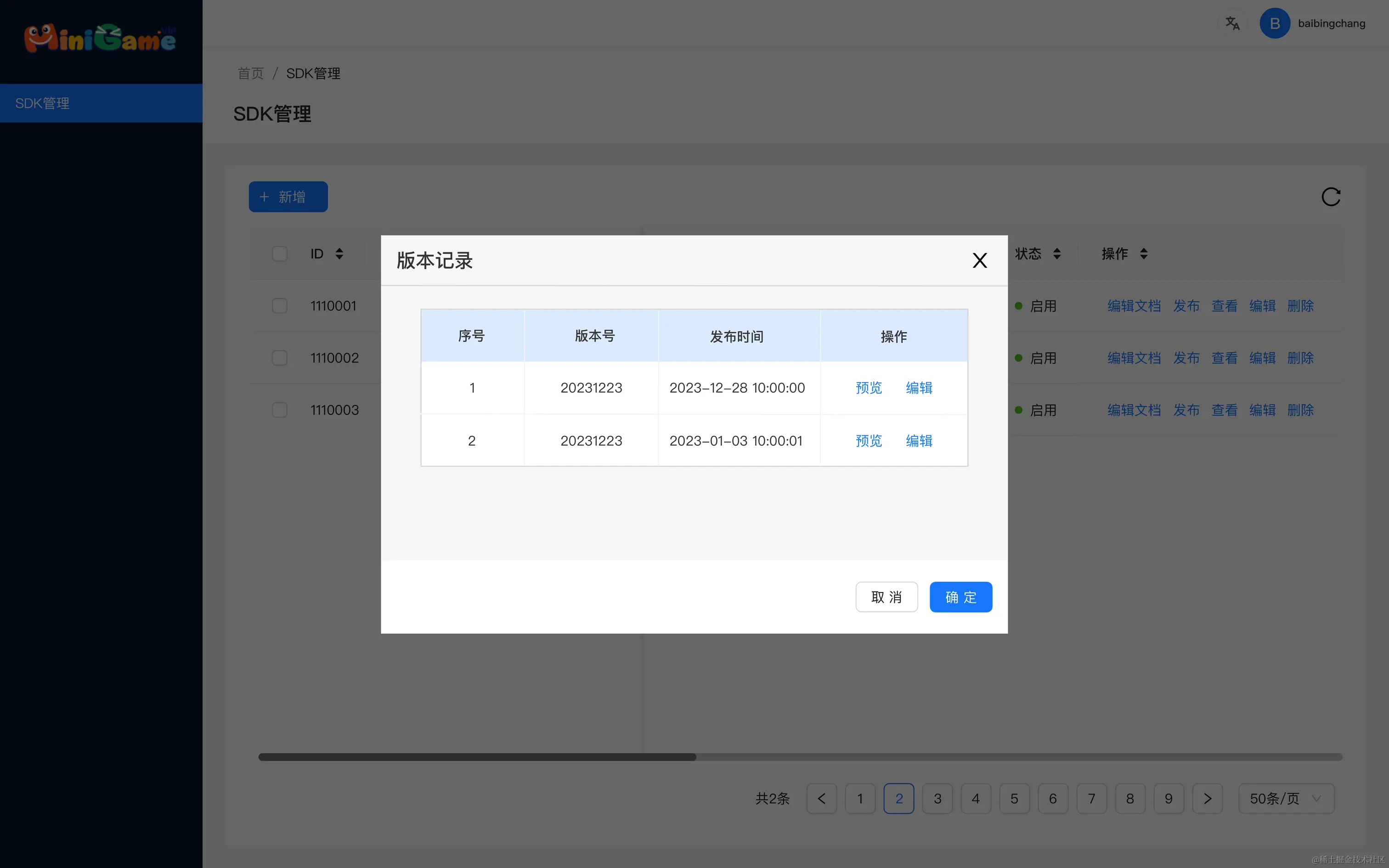Open the language switcher
The height and width of the screenshot is (868, 1389).
[1232, 23]
